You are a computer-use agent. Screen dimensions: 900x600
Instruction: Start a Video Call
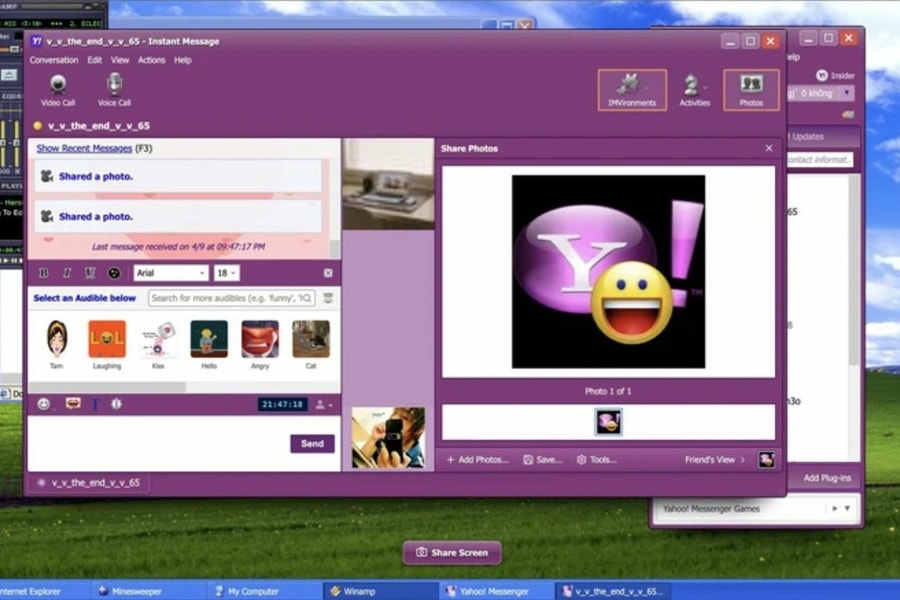[x=58, y=91]
